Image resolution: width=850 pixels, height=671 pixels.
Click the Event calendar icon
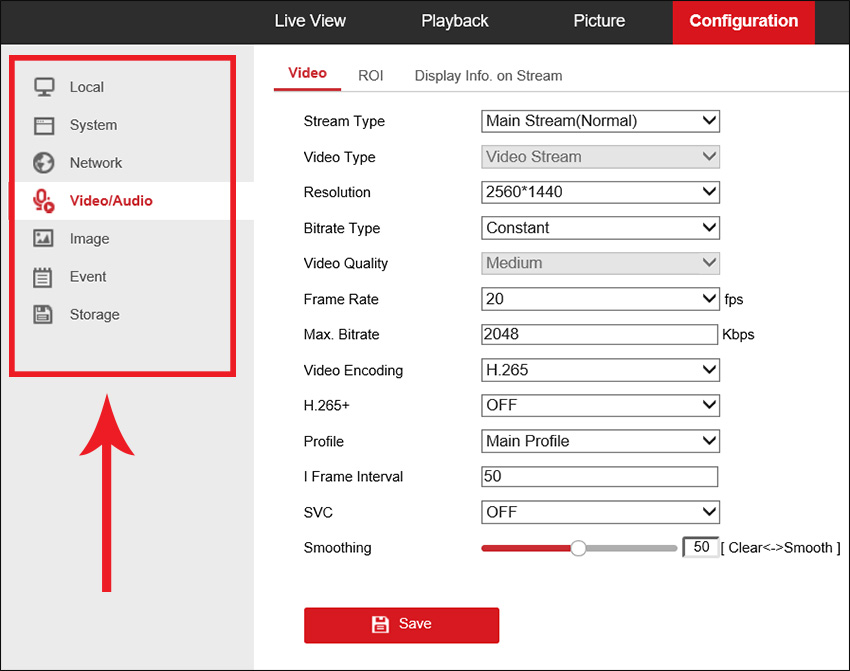(x=44, y=277)
